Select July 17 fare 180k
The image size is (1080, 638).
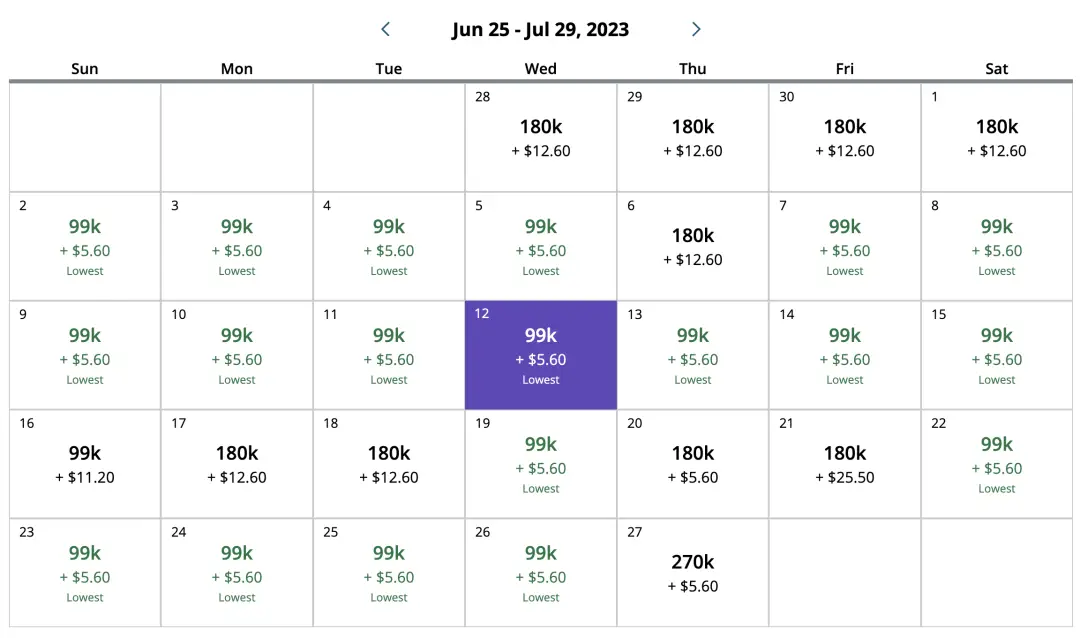[x=237, y=464]
